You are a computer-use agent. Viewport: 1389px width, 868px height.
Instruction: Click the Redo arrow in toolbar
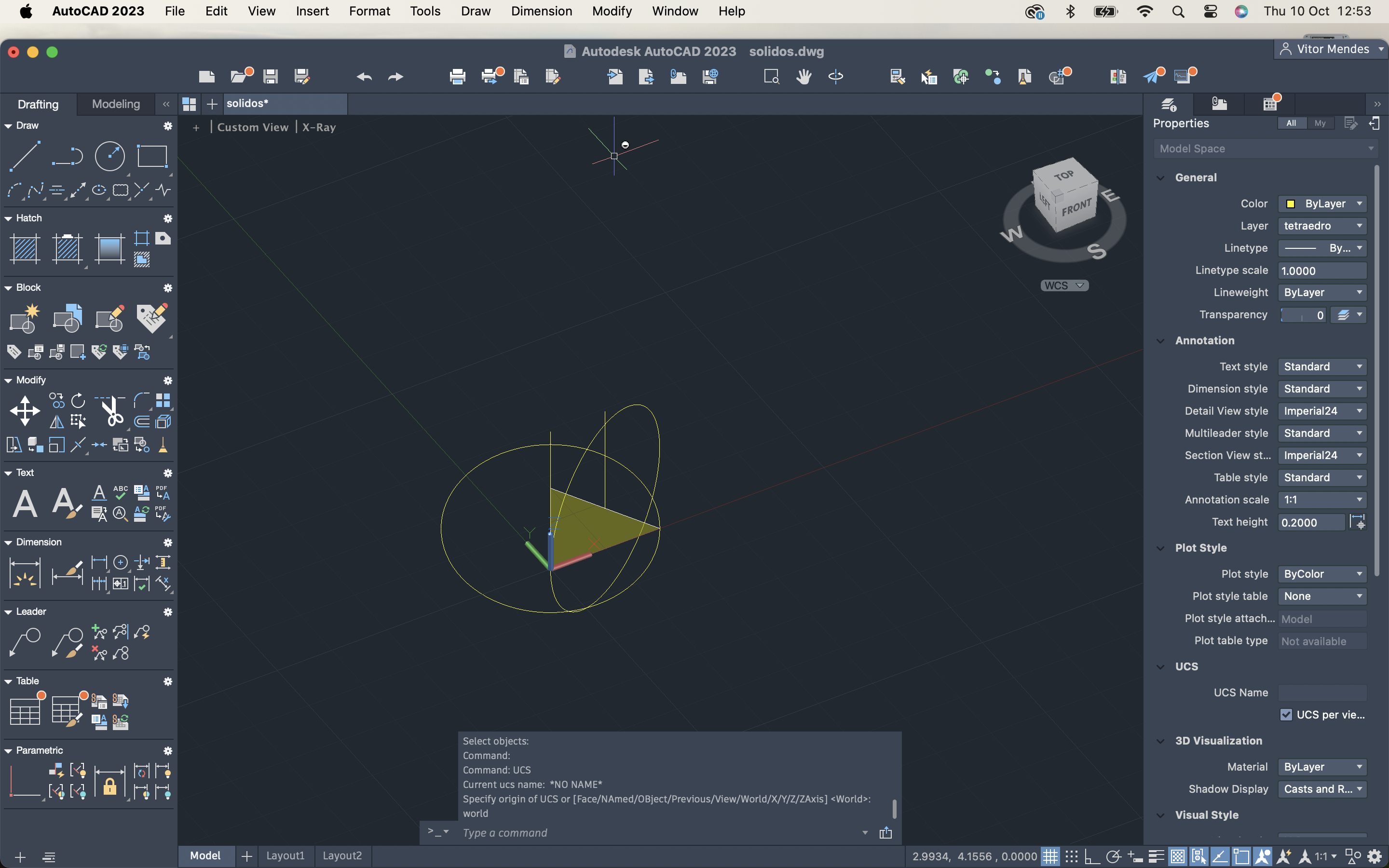point(395,76)
